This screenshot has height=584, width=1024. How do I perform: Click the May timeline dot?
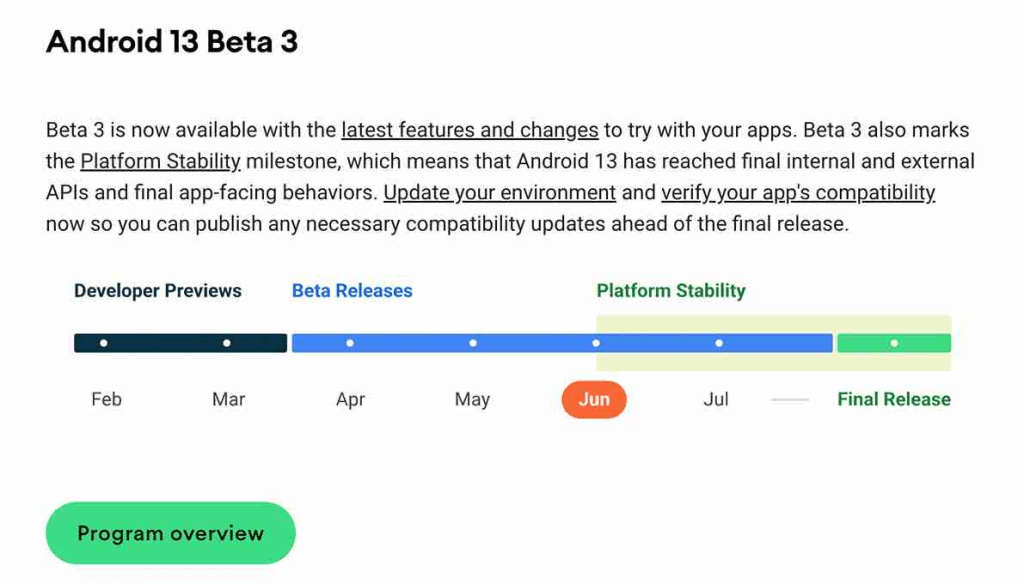473,343
